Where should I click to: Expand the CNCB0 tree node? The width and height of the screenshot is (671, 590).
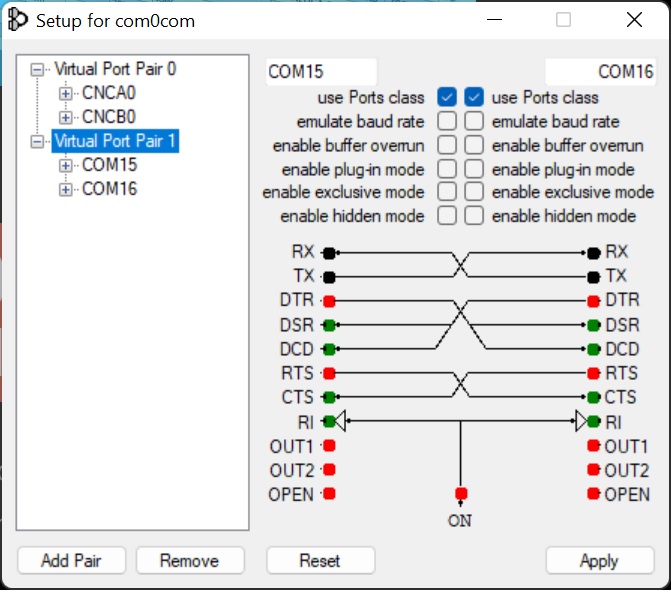click(65, 117)
